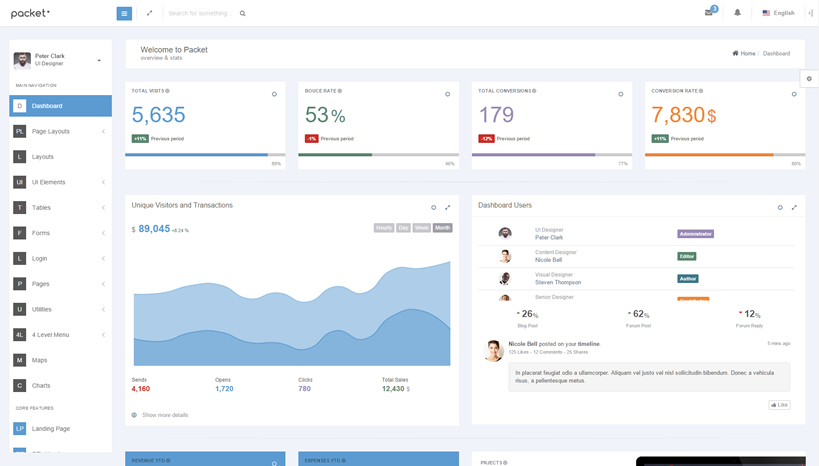
Task: Open the settings gear on right edge
Action: click(x=809, y=79)
